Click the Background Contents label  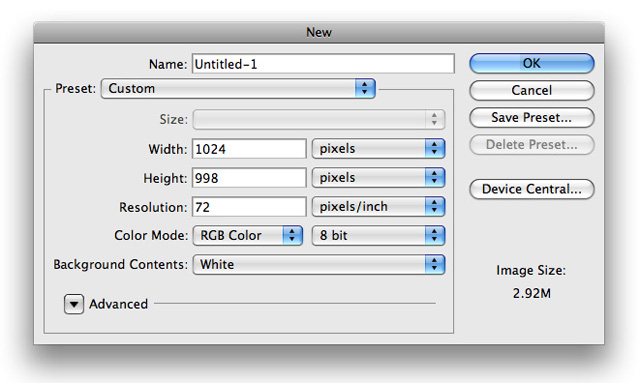pyautogui.click(x=120, y=265)
